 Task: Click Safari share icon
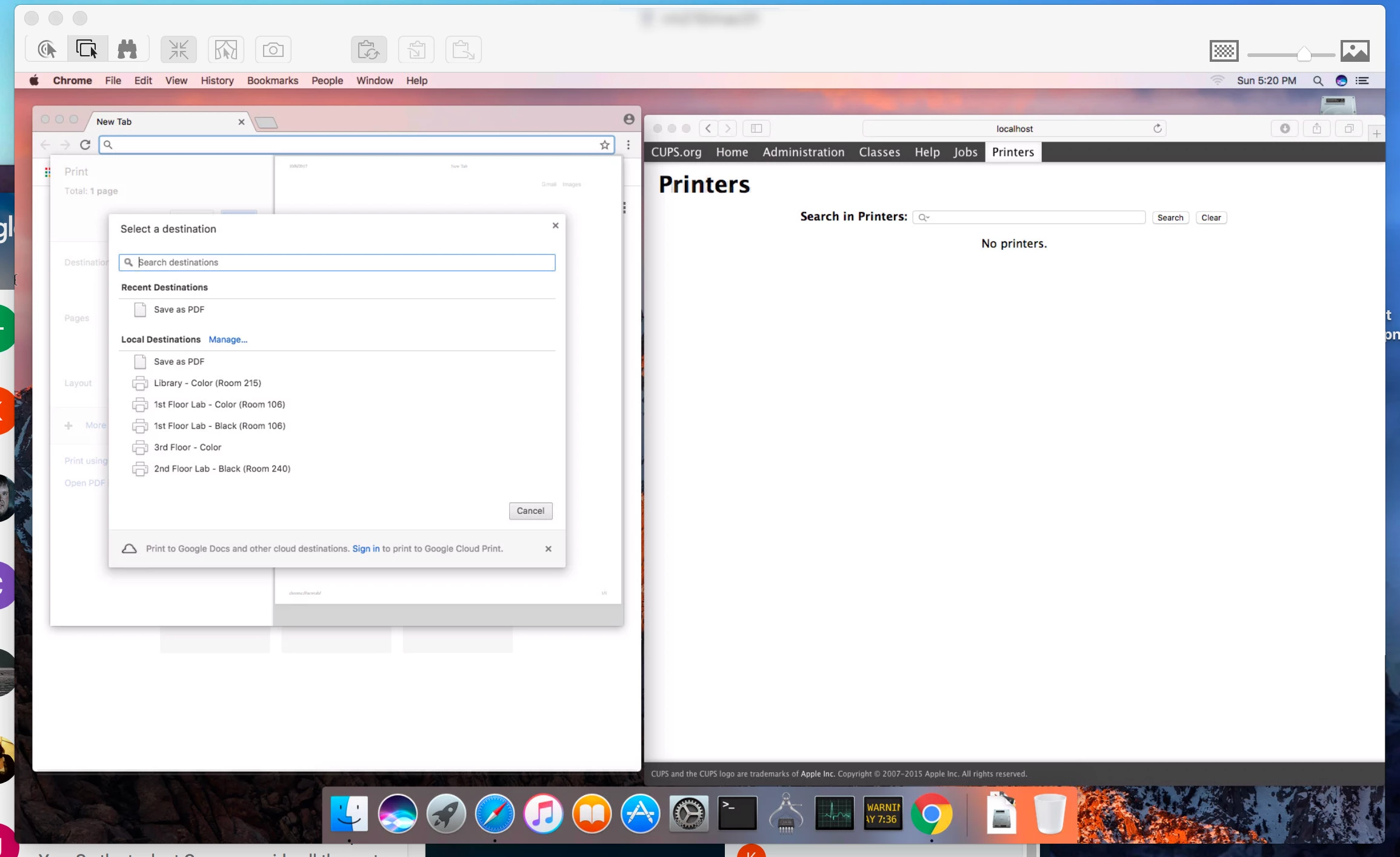point(1316,128)
